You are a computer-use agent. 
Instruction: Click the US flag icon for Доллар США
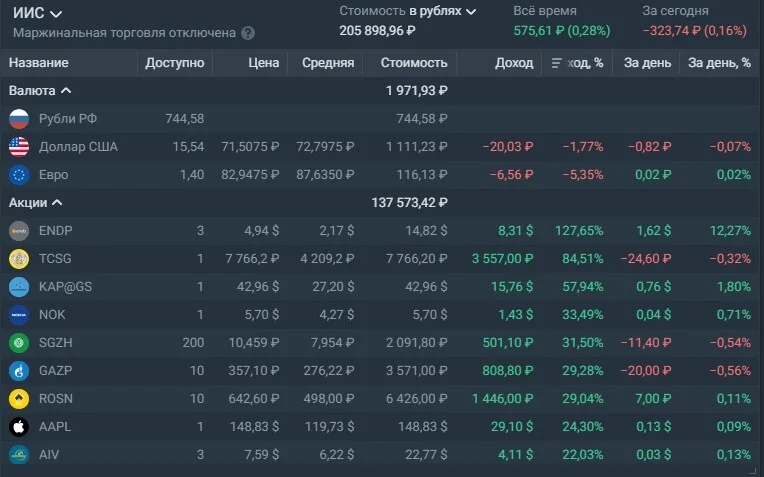pyautogui.click(x=19, y=147)
